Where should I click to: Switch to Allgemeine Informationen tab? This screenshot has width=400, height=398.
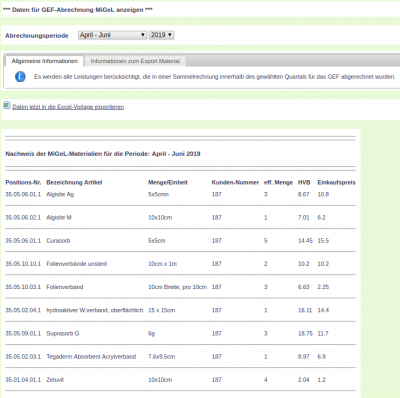[x=45, y=61]
